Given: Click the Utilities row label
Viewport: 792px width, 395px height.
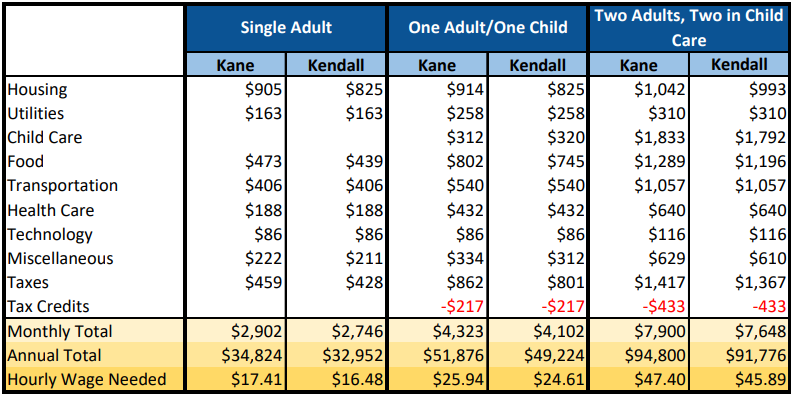Looking at the screenshot, I should [x=35, y=113].
